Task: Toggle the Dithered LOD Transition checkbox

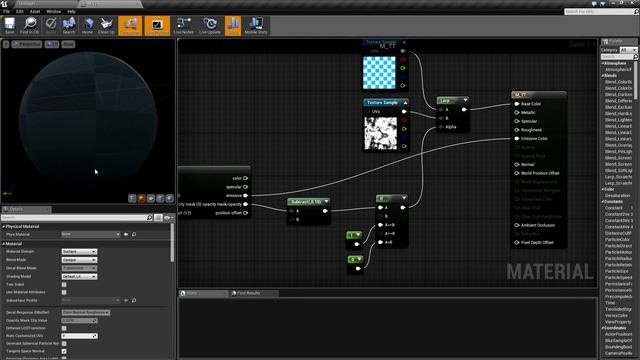Action: pos(64,328)
